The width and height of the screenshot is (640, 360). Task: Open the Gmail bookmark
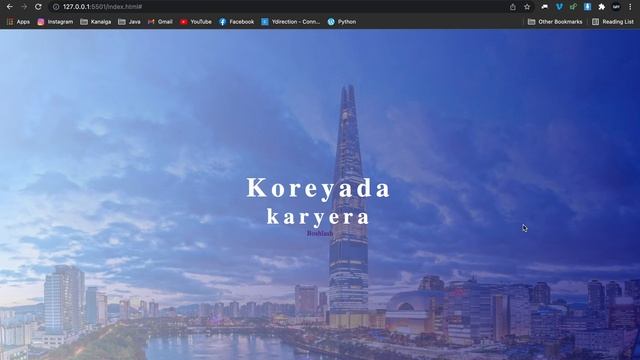[160, 22]
